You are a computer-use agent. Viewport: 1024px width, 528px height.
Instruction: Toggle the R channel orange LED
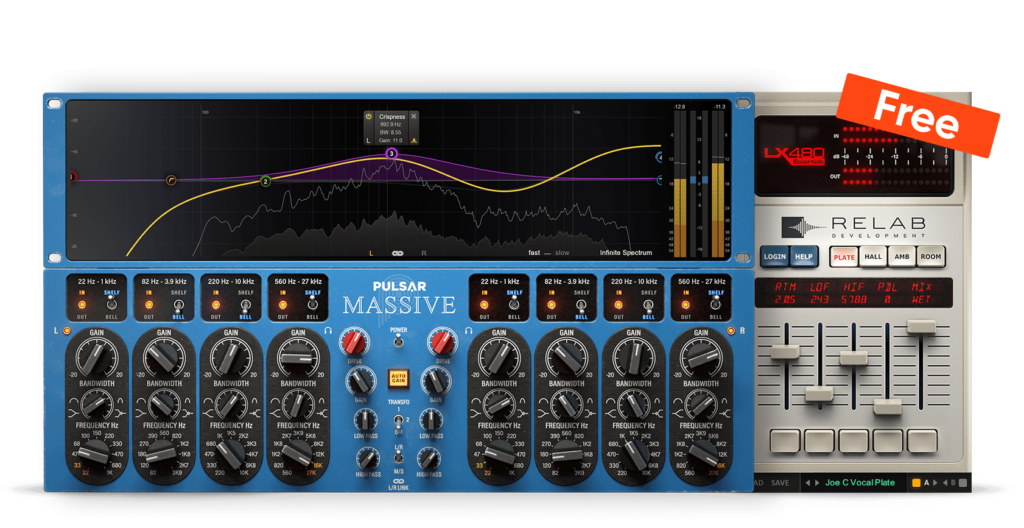click(x=731, y=331)
